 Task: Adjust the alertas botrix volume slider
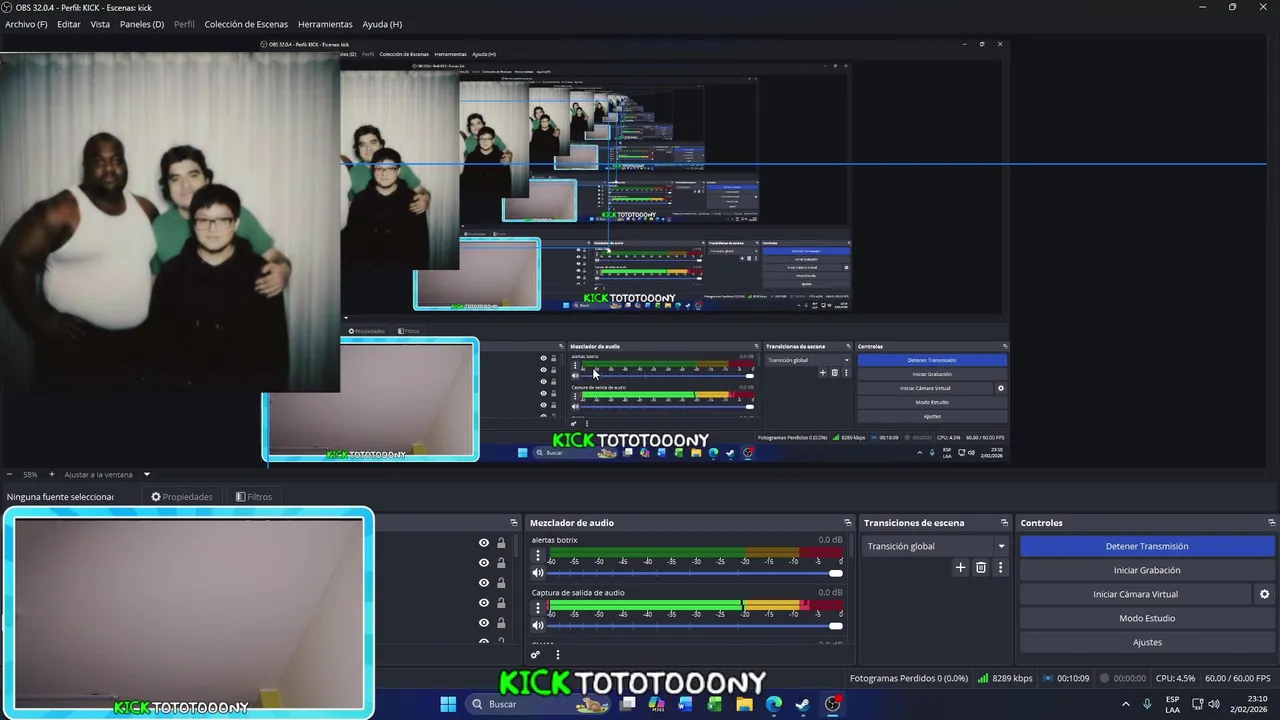[695, 573]
